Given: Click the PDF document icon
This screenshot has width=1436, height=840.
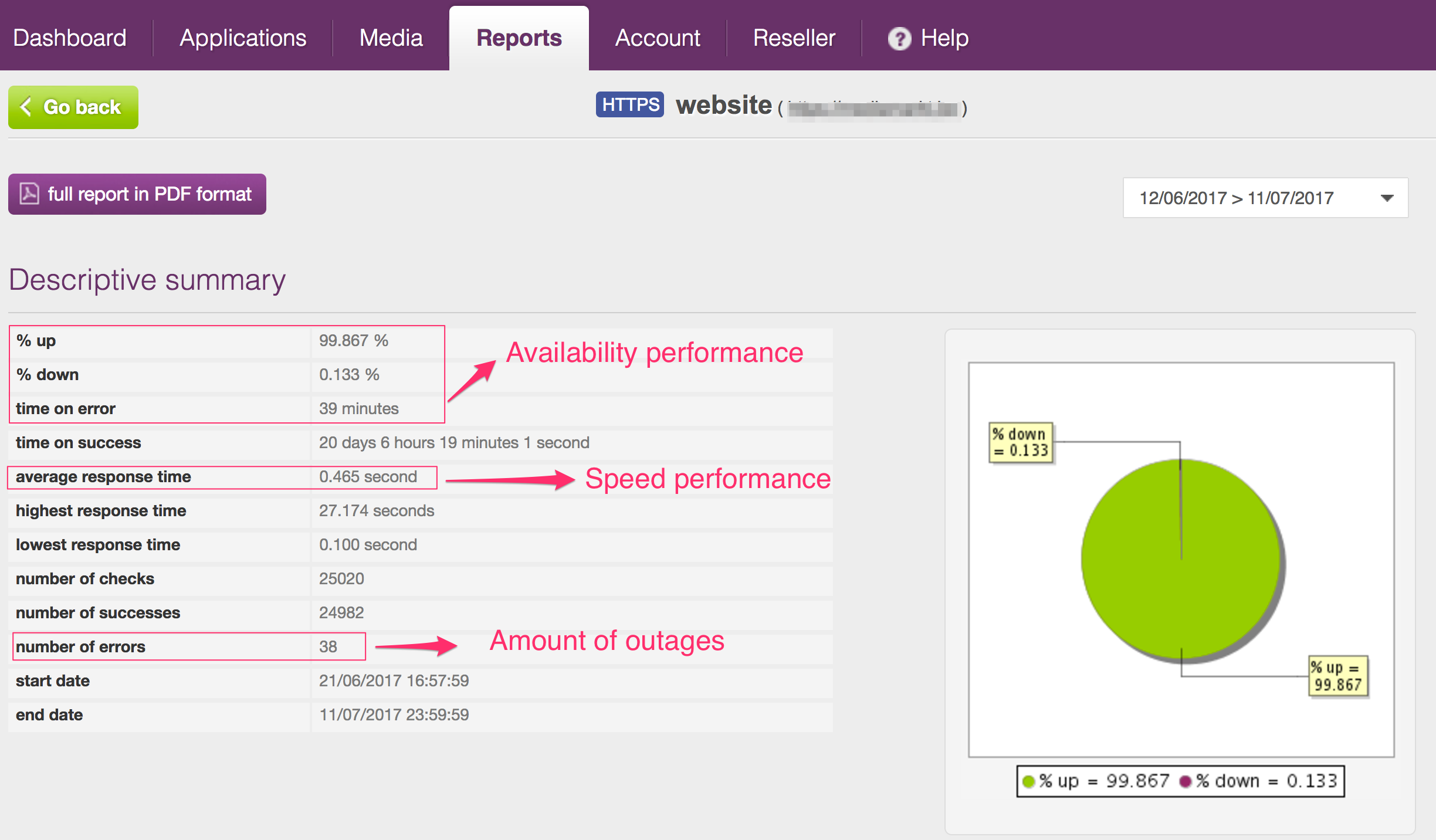Looking at the screenshot, I should point(29,194).
